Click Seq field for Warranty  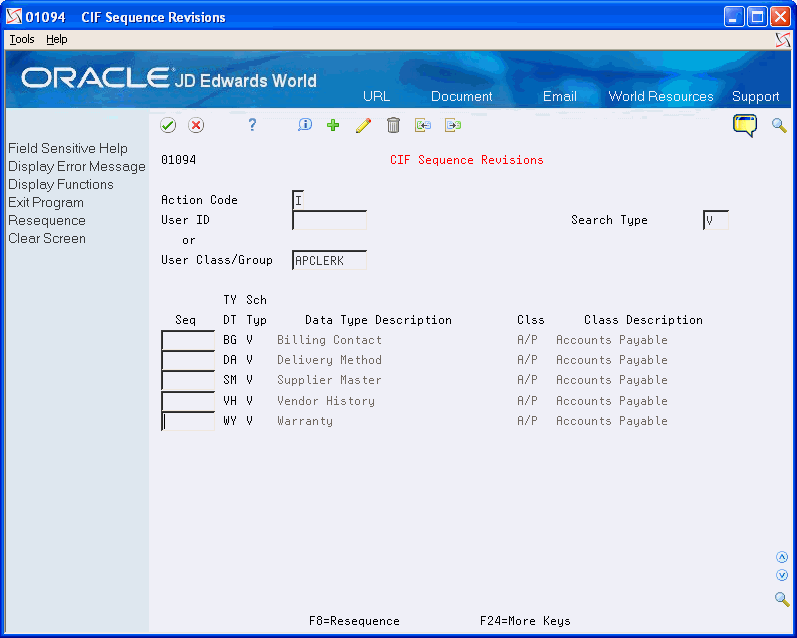click(188, 421)
